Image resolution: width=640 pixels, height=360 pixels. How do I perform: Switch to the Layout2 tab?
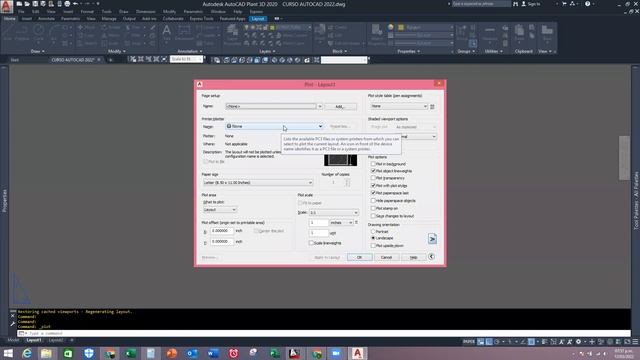[x=56, y=340]
